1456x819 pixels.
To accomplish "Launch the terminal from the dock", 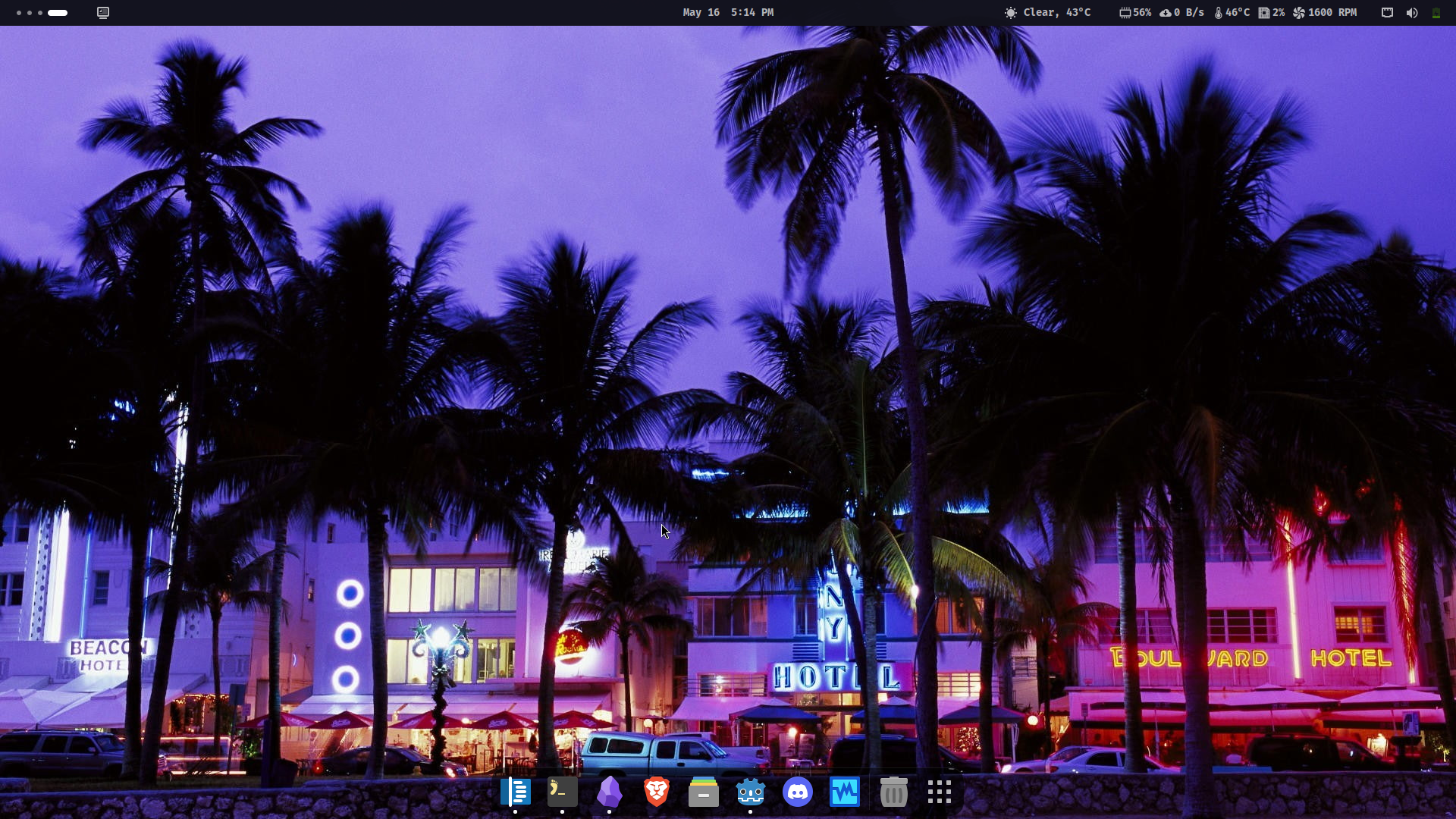I will 562,792.
